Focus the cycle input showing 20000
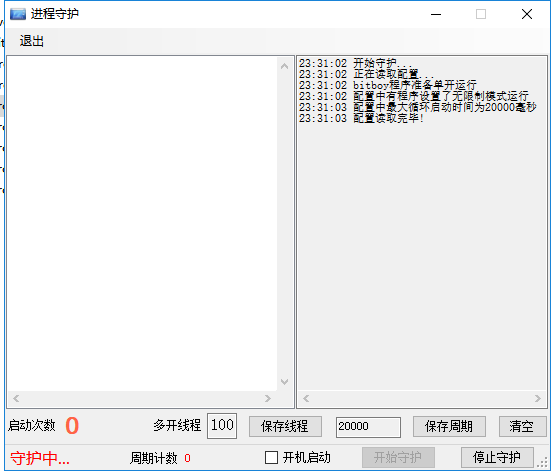This screenshot has height=475, width=555. pos(368,427)
